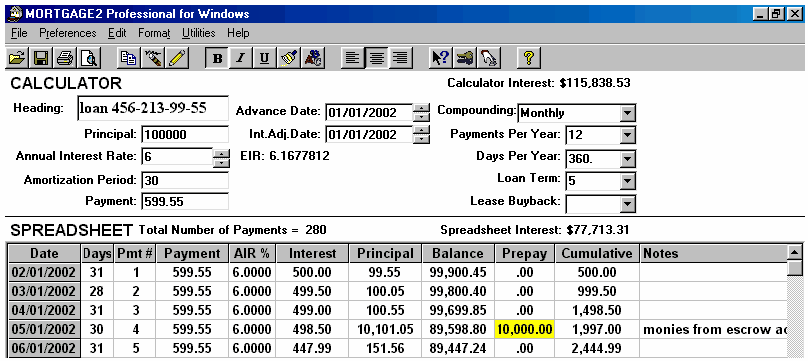The width and height of the screenshot is (808, 361).
Task: Toggle italic formatting
Action: (240, 59)
